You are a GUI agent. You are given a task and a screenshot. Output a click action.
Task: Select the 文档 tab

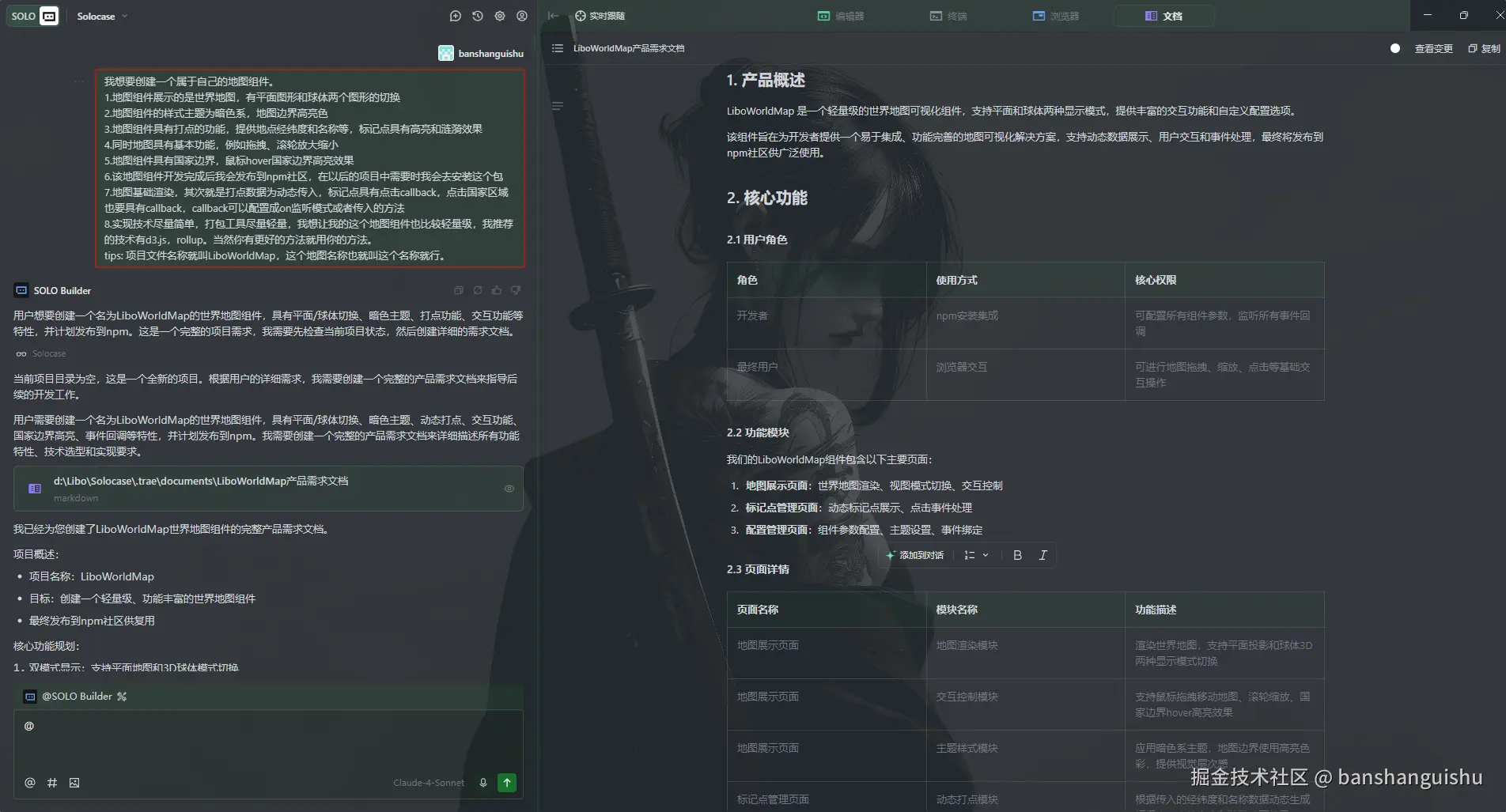(x=1164, y=16)
